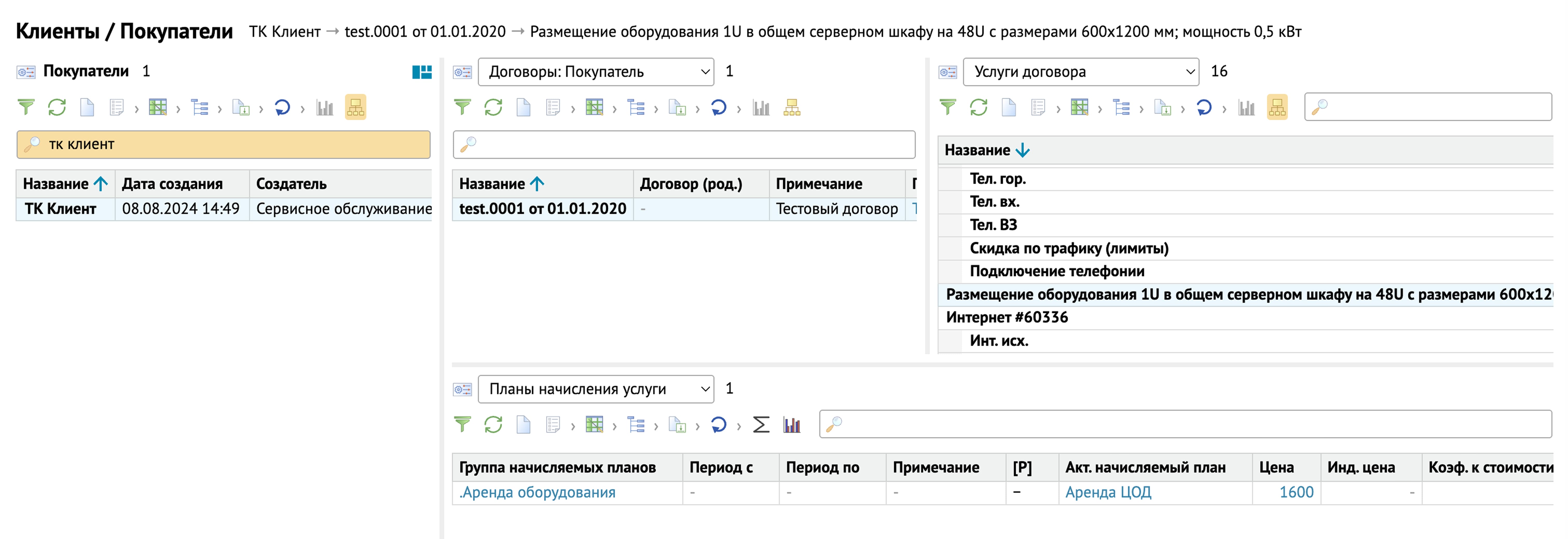Toggle highlighted hierarchy icon in Покупатели toolbar

(x=355, y=108)
